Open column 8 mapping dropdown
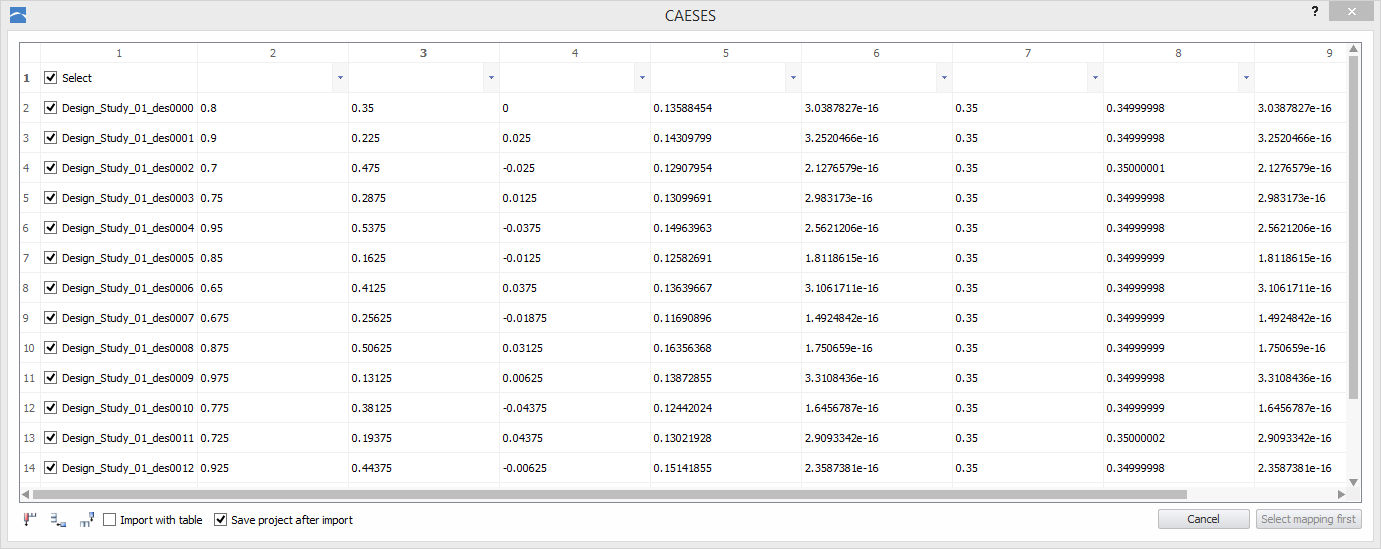1381x549 pixels. pyautogui.click(x=1246, y=78)
